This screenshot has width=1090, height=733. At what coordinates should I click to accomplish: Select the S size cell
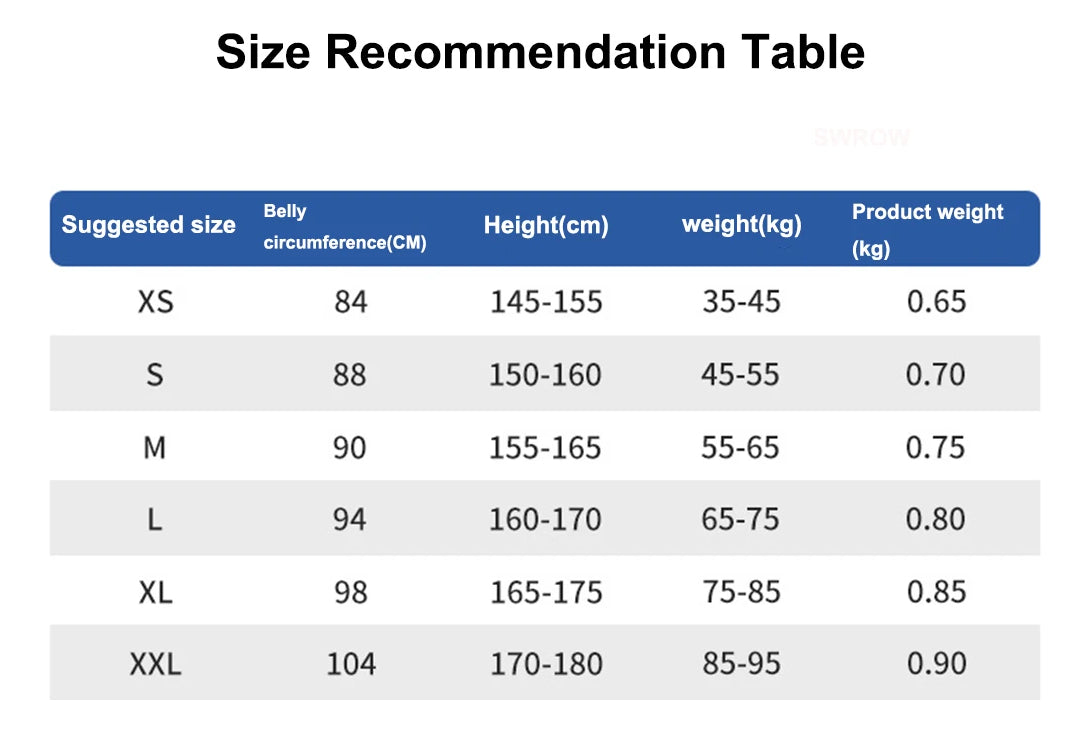[154, 374]
